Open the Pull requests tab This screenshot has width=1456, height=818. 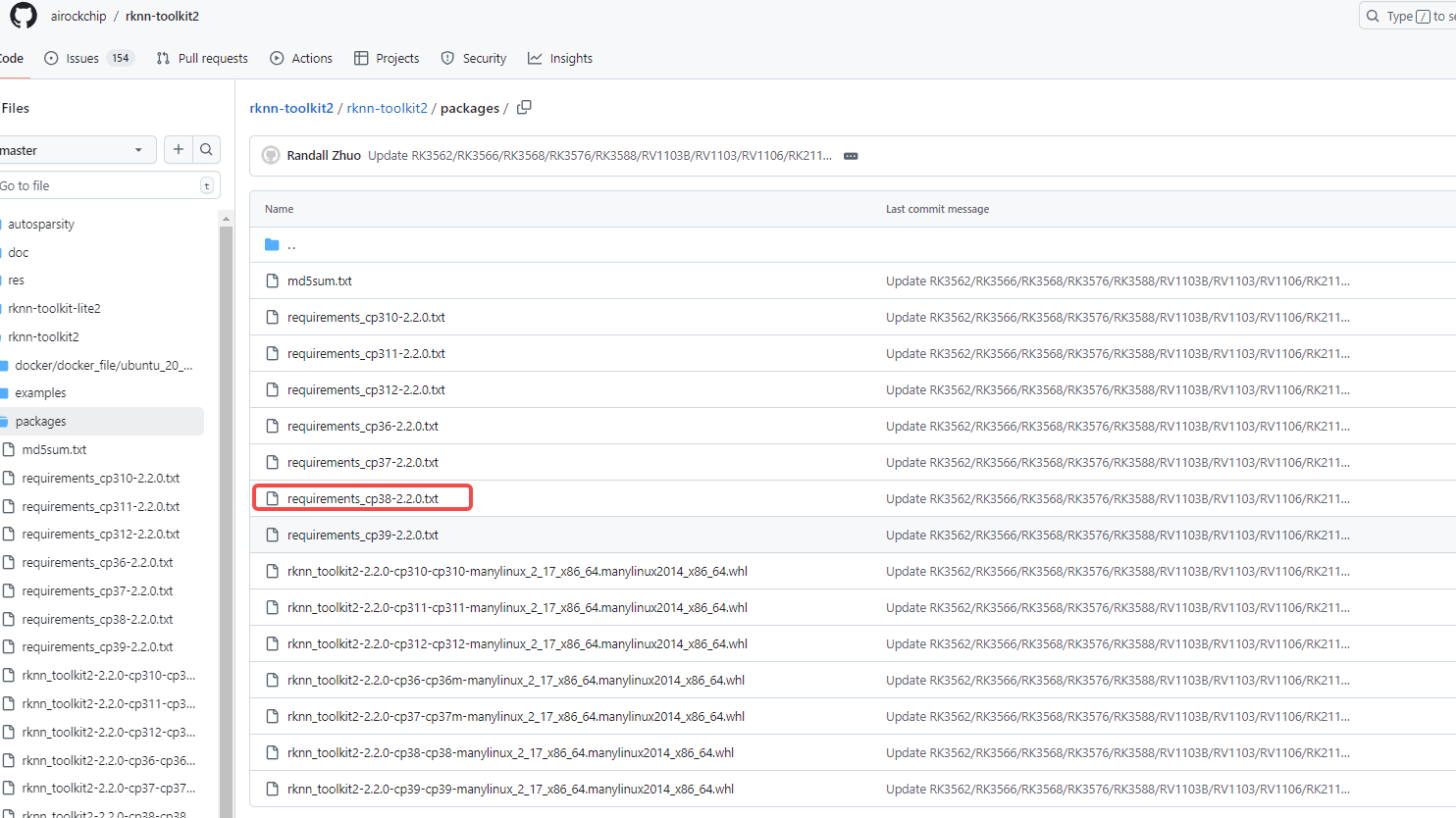(x=202, y=58)
